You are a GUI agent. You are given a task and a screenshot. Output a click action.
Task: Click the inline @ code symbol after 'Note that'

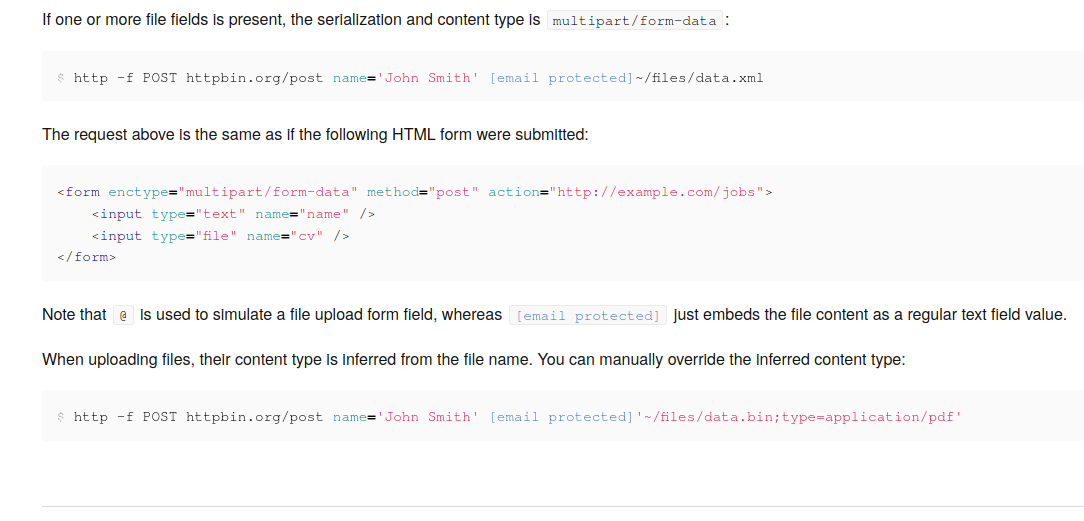(x=123, y=316)
